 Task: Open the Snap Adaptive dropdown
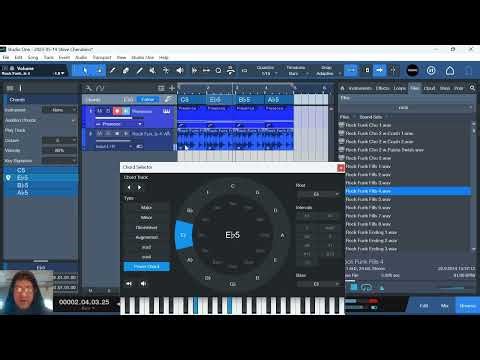[x=327, y=73]
